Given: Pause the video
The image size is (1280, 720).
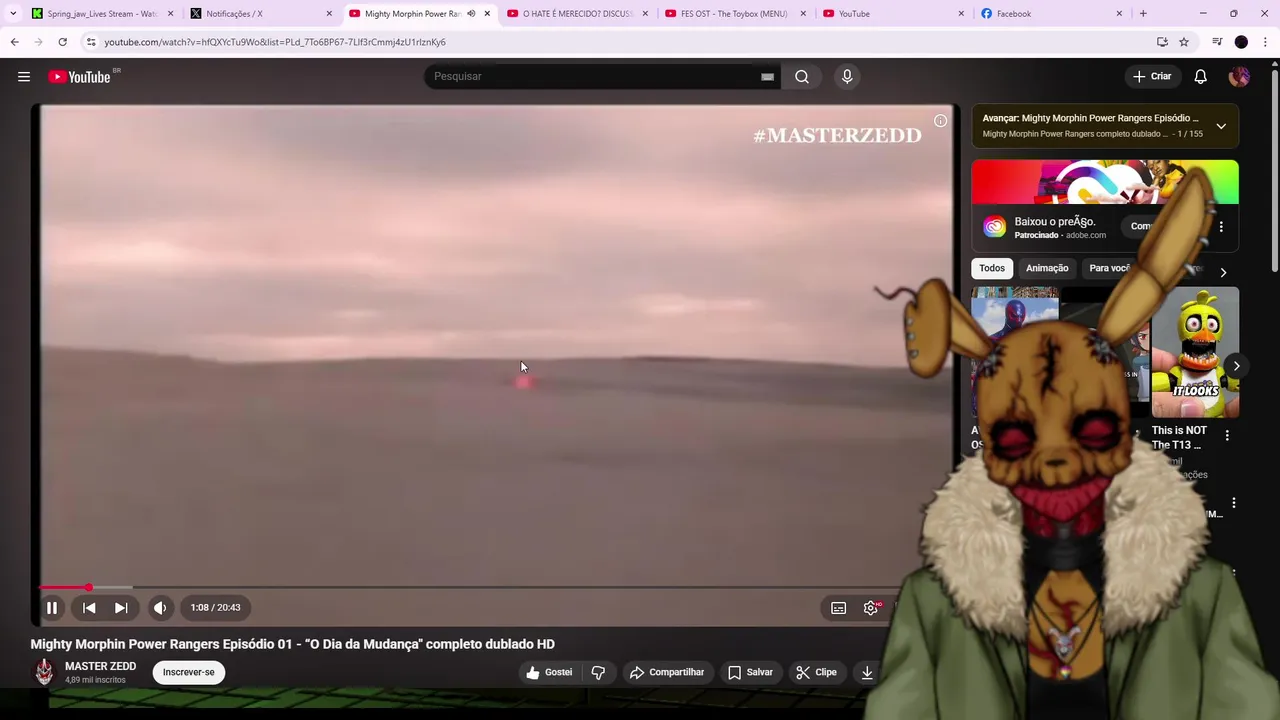Looking at the screenshot, I should tap(52, 608).
